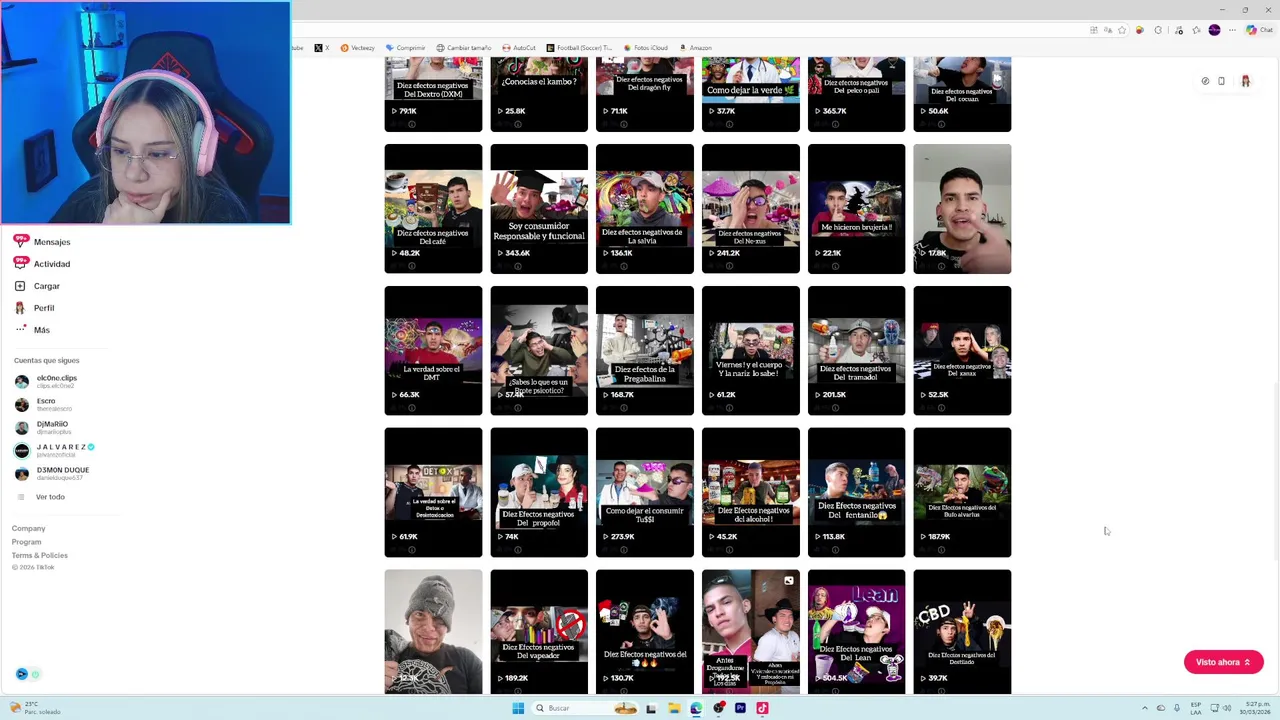Screen dimensions: 1280x720
Task: Open Football (Soccer) bookmark
Action: 579,47
